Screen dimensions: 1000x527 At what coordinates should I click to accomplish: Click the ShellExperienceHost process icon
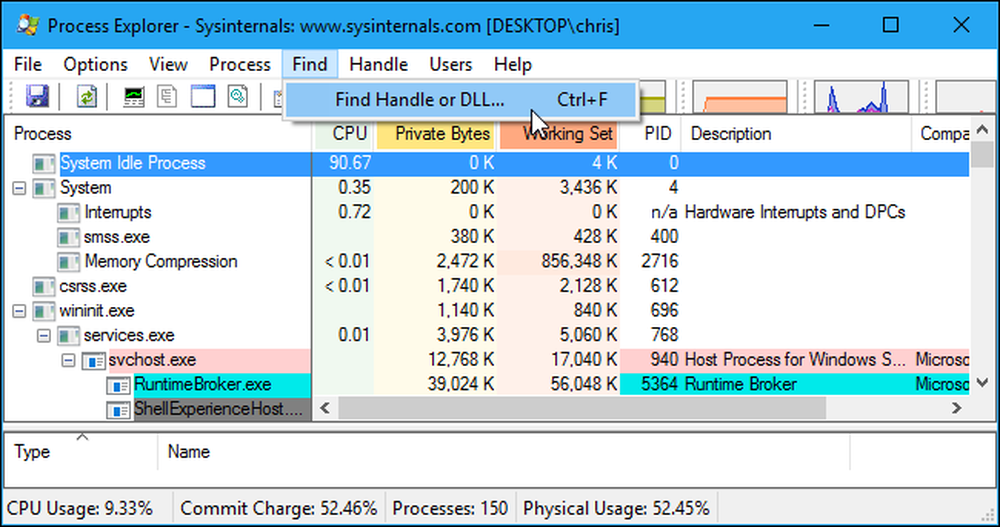tap(118, 409)
